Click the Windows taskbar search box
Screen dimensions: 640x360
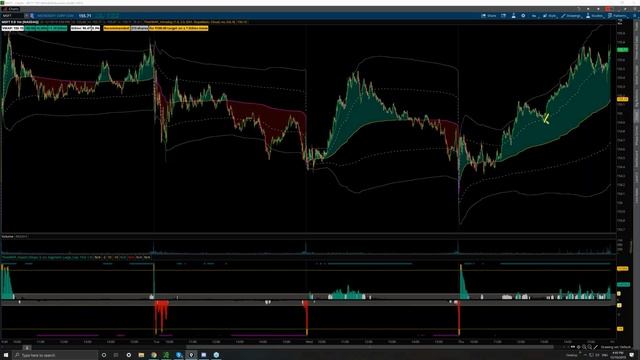(55, 355)
